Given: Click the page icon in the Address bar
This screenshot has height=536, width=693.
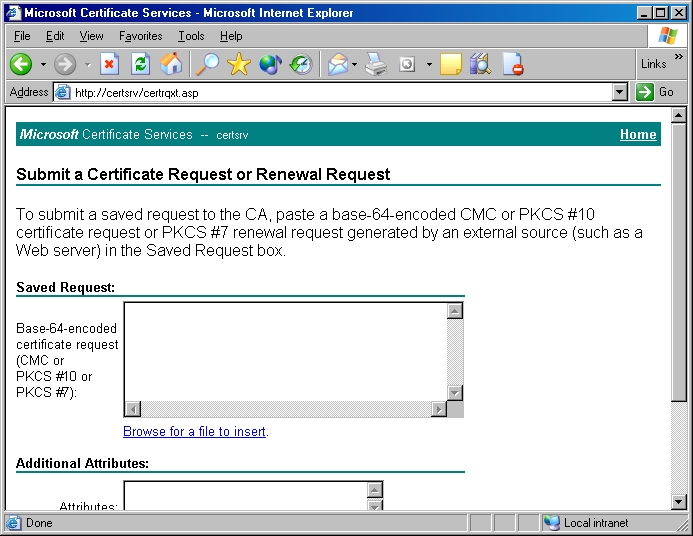Looking at the screenshot, I should click(63, 92).
